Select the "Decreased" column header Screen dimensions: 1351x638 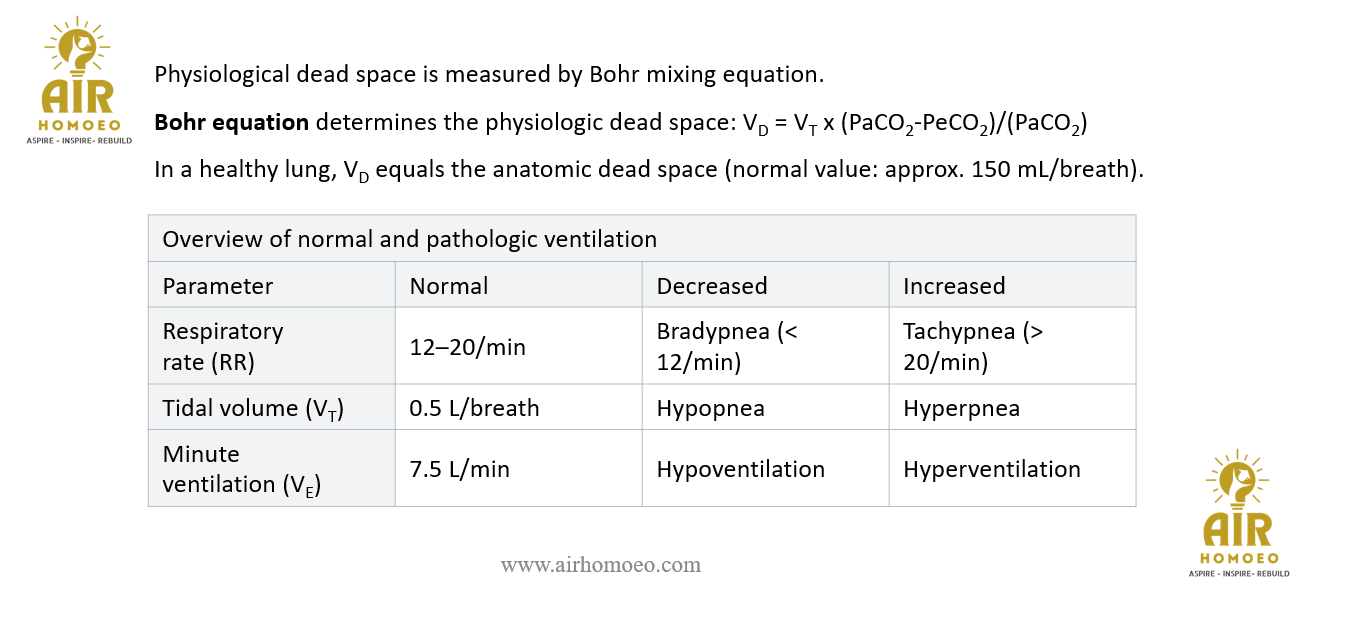point(711,286)
